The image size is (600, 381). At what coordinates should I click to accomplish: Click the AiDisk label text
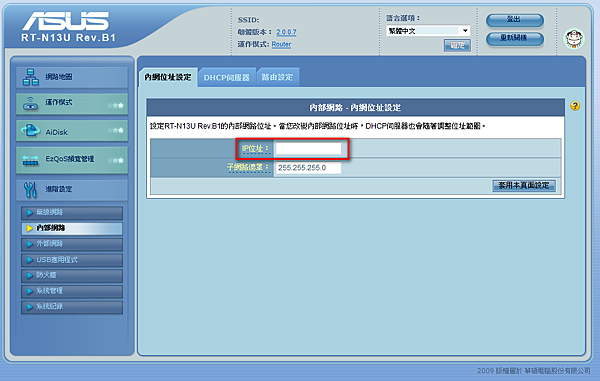tap(56, 132)
